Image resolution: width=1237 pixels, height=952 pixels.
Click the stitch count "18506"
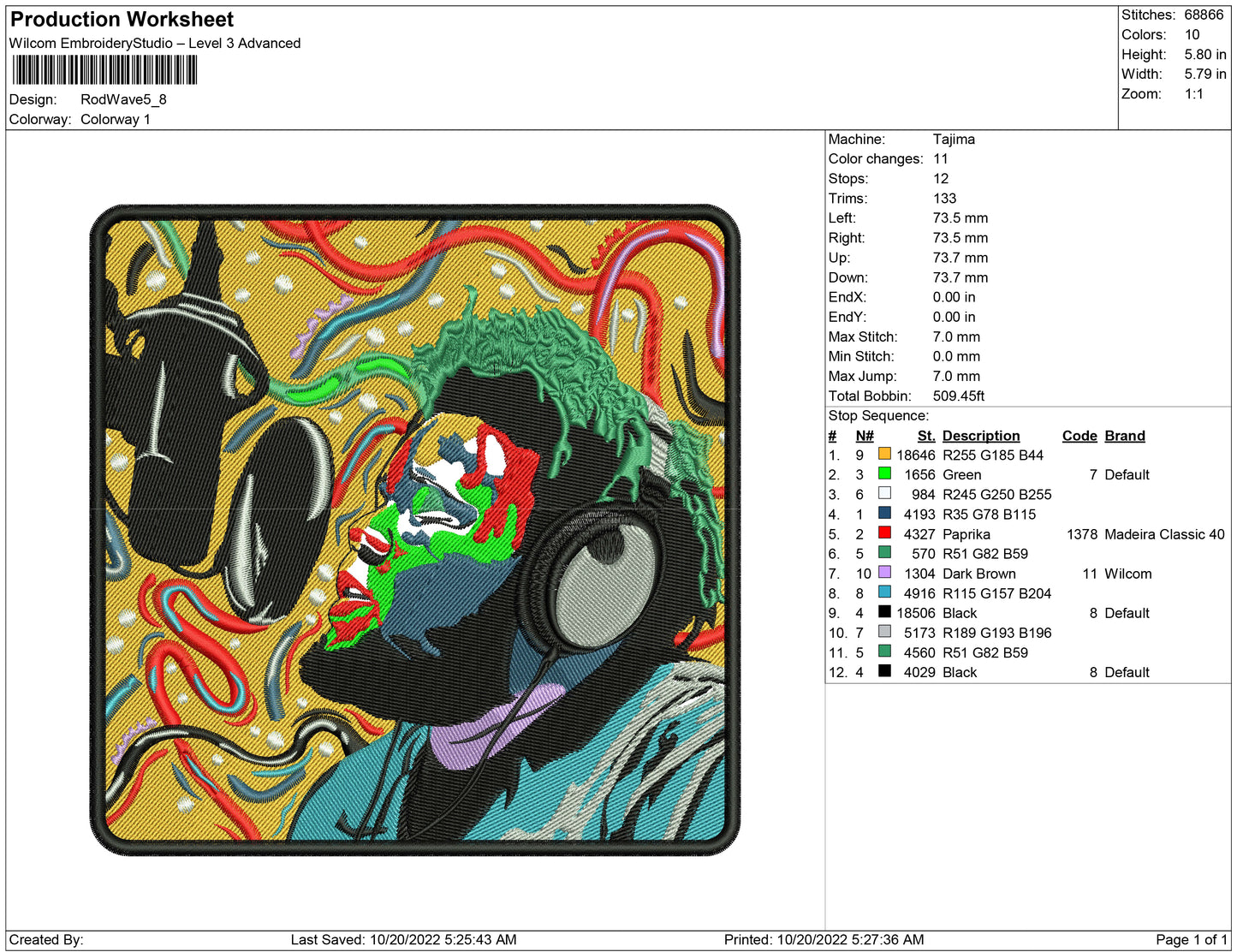916,613
